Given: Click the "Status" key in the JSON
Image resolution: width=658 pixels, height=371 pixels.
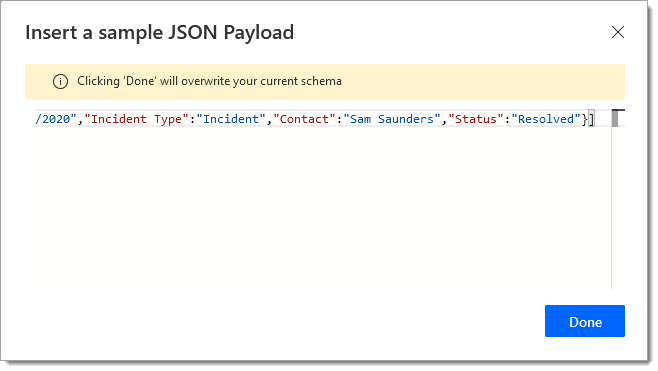Looking at the screenshot, I should [x=476, y=119].
